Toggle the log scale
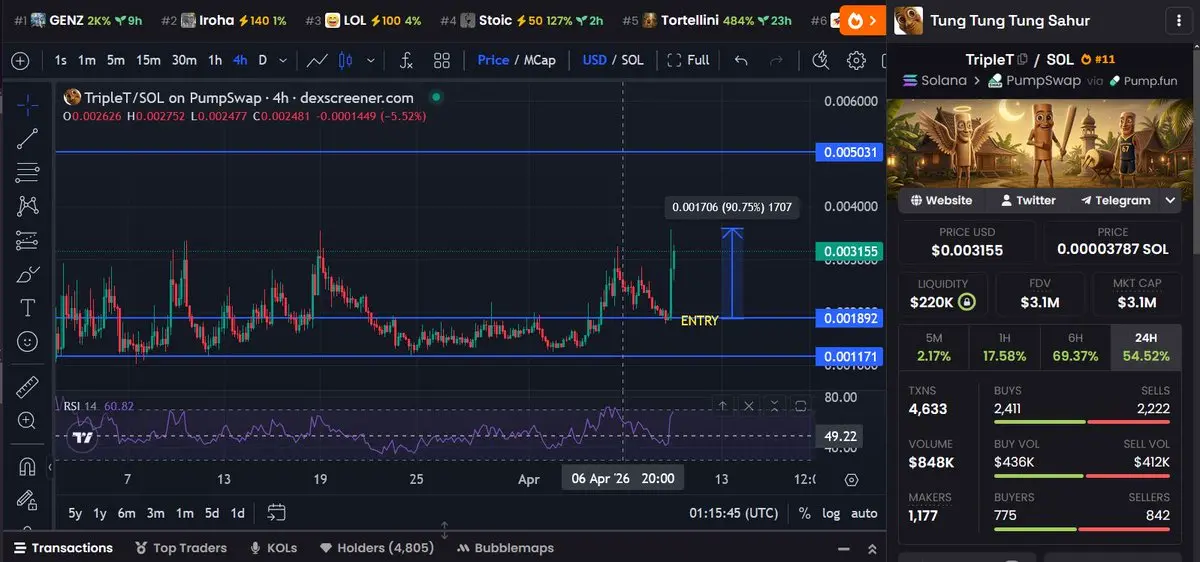 click(831, 513)
